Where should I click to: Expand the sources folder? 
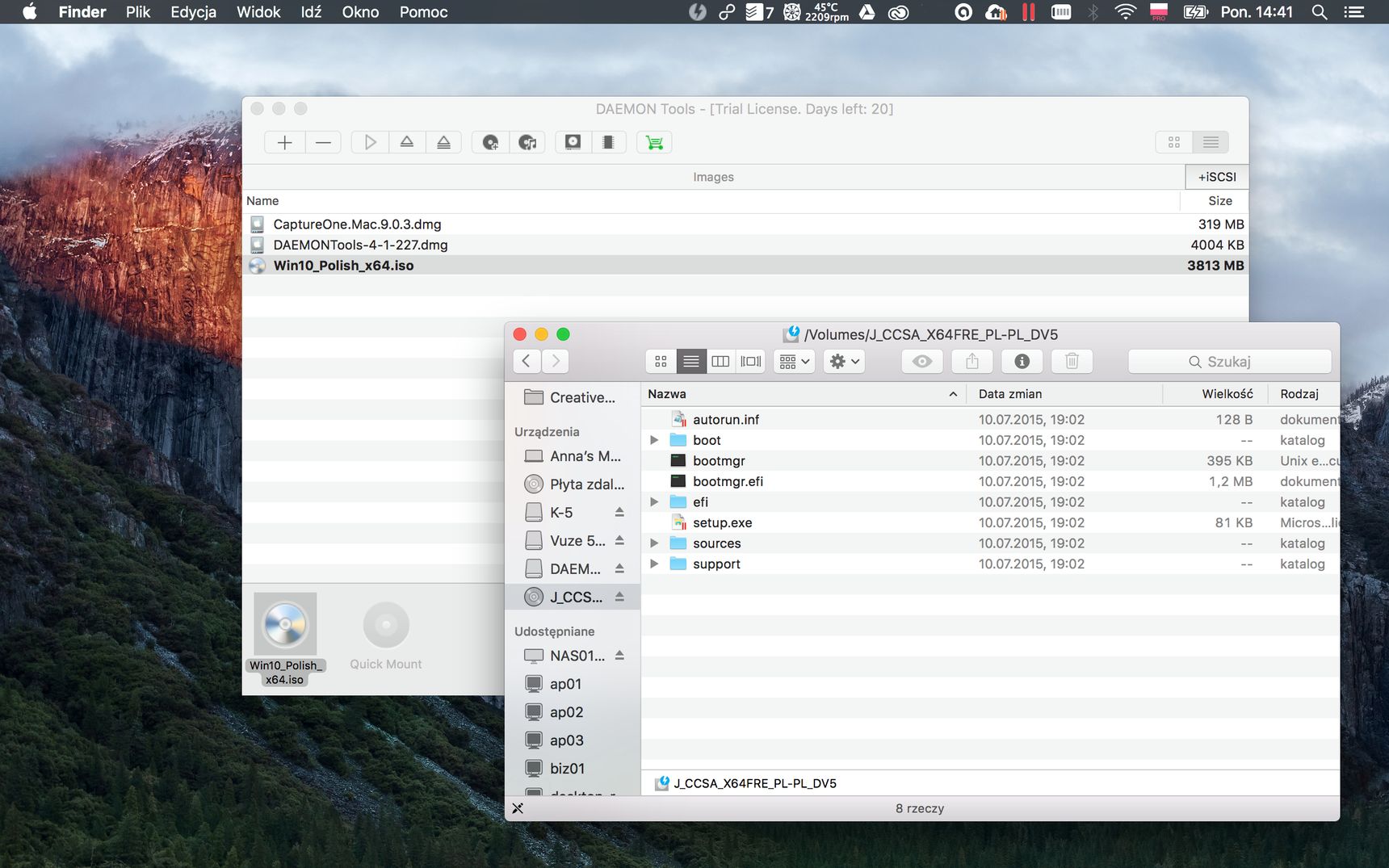[654, 543]
